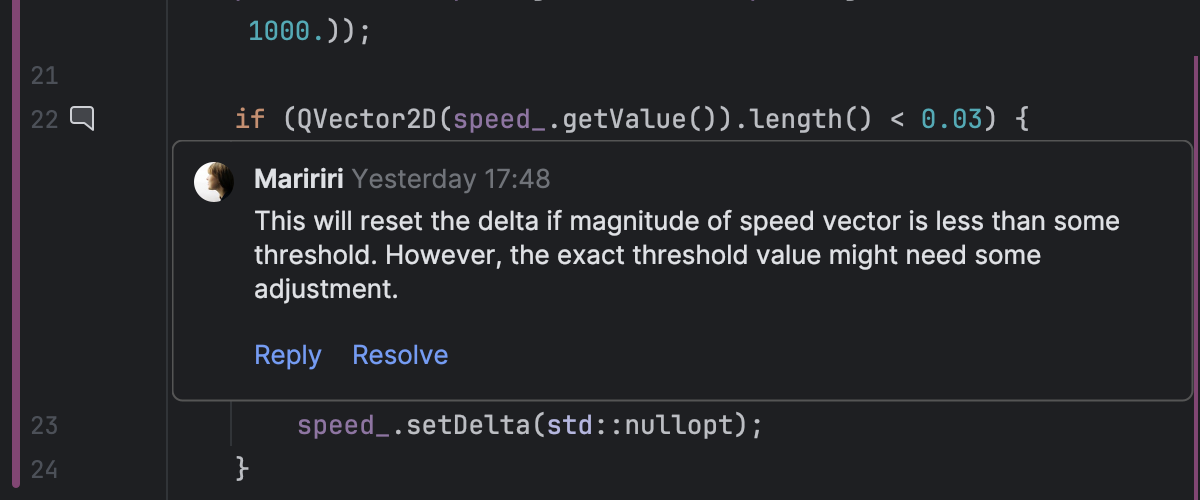Click the comment bubble icon beside line 22
Viewport: 1200px width, 500px height.
82,120
